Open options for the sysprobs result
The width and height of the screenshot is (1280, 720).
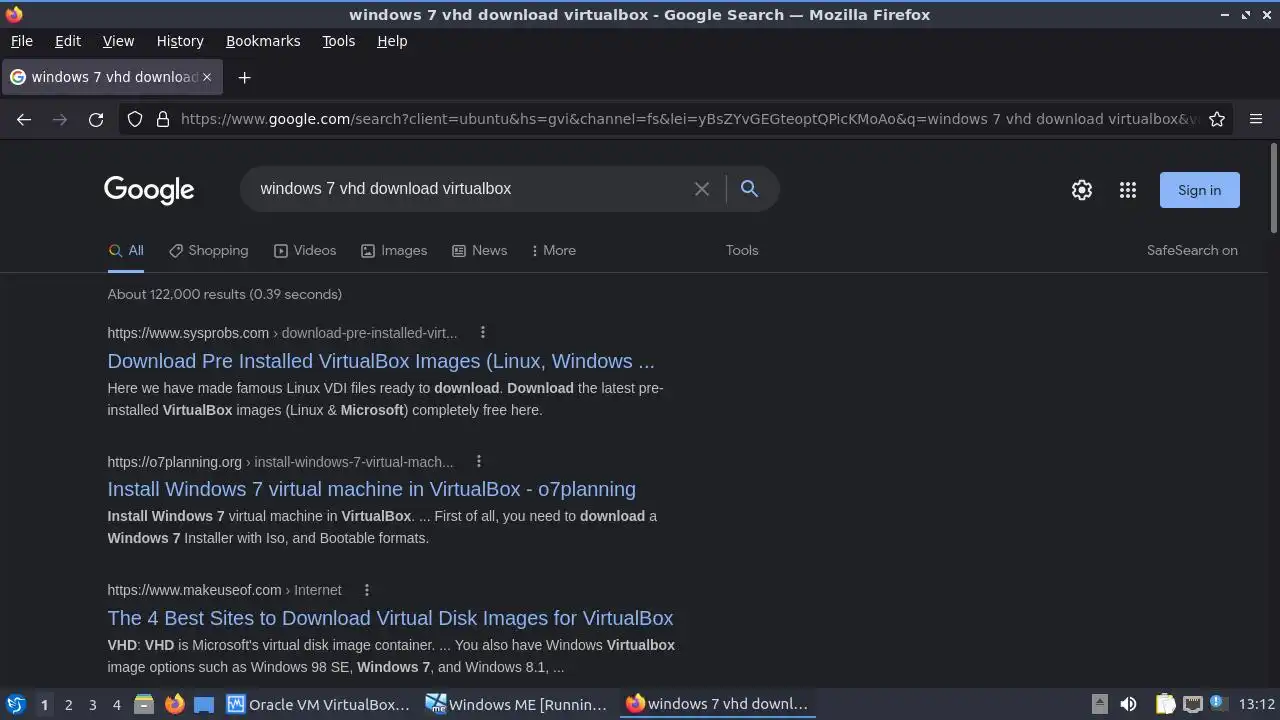click(x=482, y=332)
